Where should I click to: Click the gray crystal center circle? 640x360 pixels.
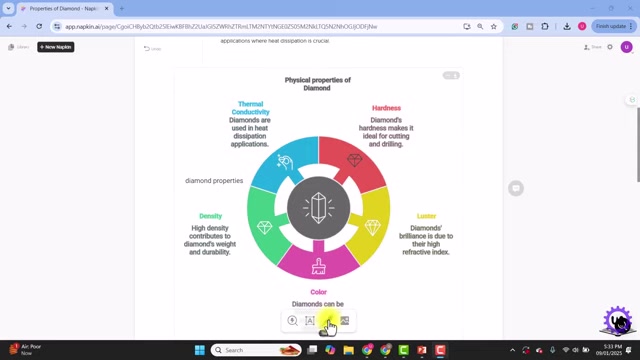click(318, 208)
